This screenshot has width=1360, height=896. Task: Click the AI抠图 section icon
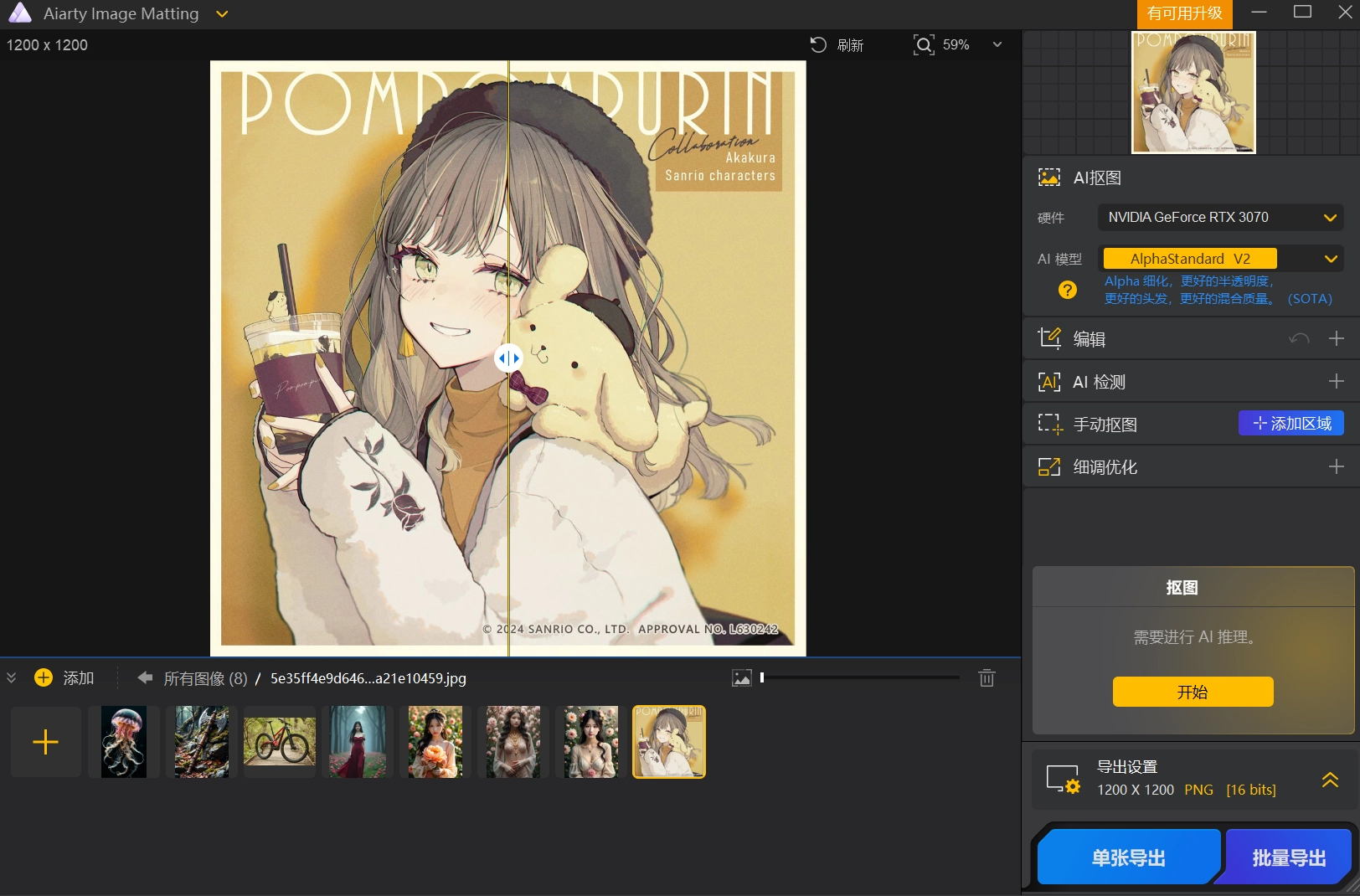[1048, 178]
